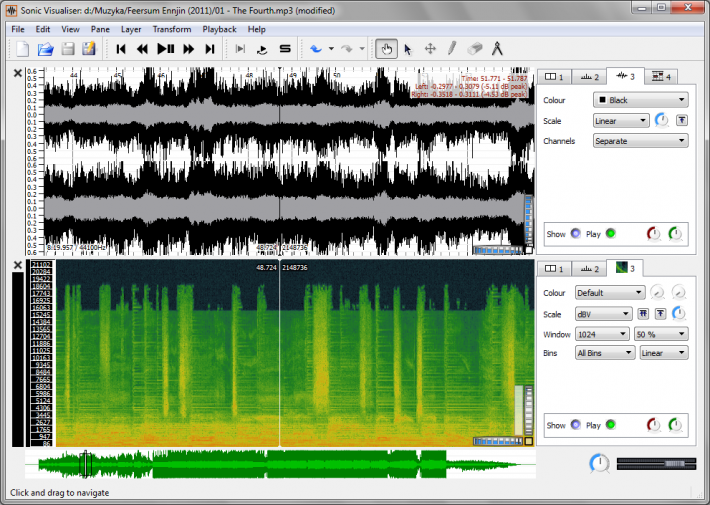Open the Undo history dropdown arrow
This screenshot has height=505, width=710.
click(331, 49)
